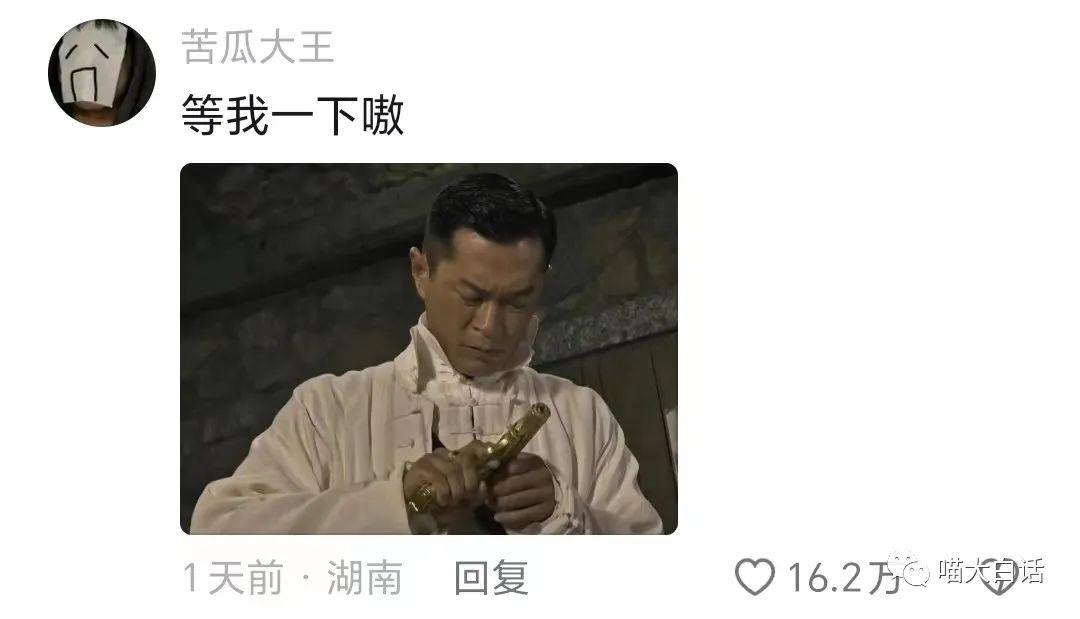
Task: Click the paper mask face in avatar
Action: point(92,66)
